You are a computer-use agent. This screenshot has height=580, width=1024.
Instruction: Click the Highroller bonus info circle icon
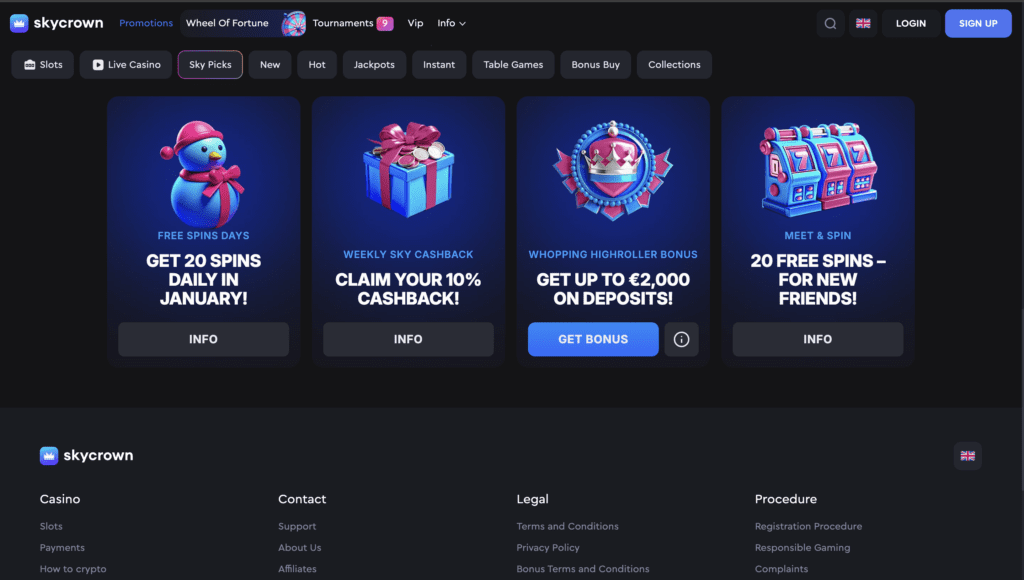(681, 339)
